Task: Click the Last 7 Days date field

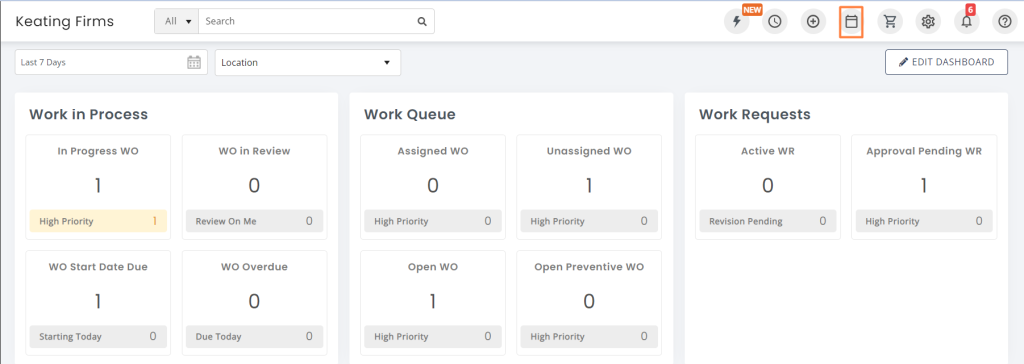Action: tap(111, 62)
